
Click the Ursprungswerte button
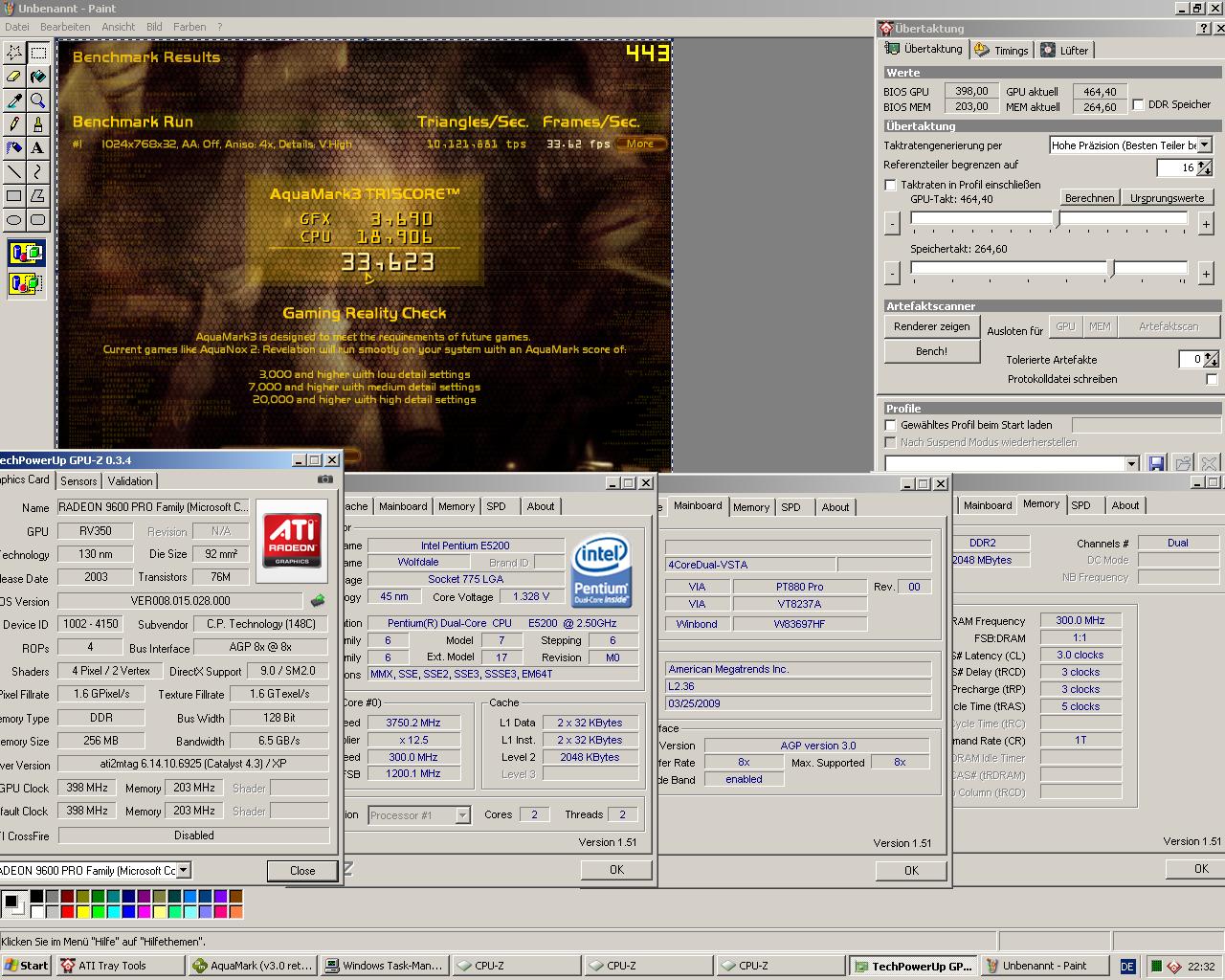point(1167,198)
